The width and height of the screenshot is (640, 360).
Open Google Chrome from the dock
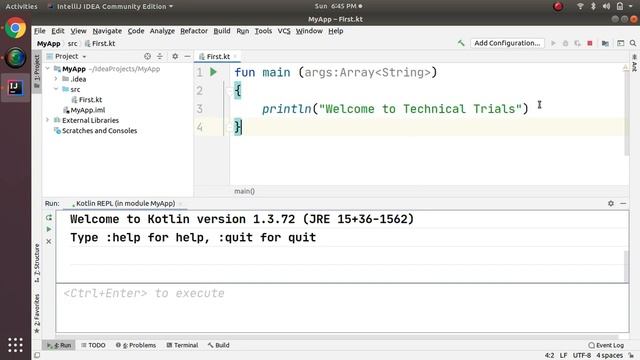coord(16,28)
